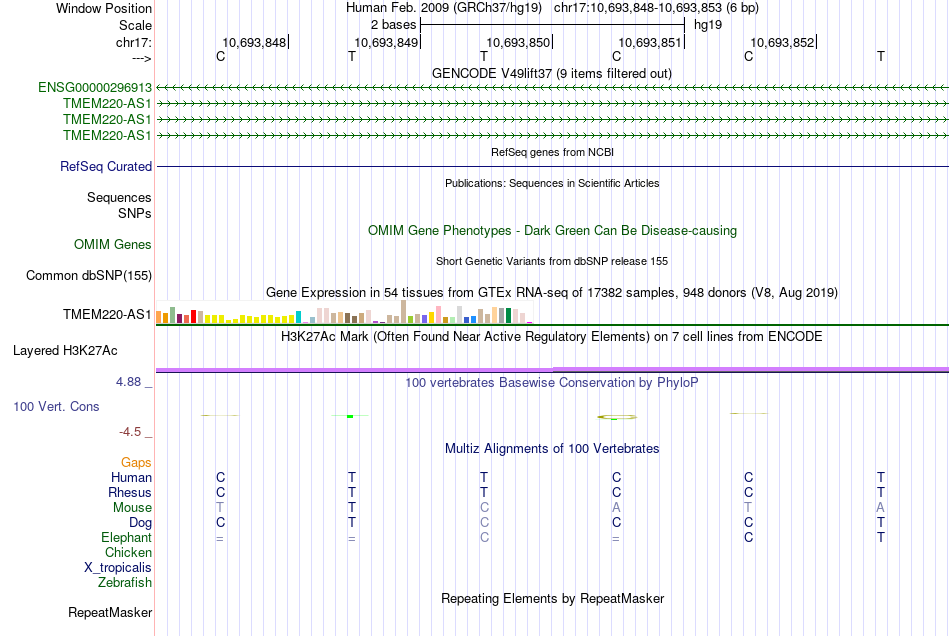This screenshot has width=950, height=636.
Task: Click the H3K27Ac Mark track title
Action: [552, 336]
